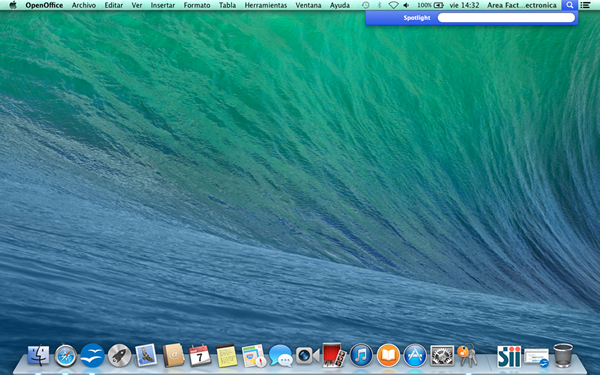Open the Tabla menu
The width and height of the screenshot is (600, 375).
click(227, 5)
